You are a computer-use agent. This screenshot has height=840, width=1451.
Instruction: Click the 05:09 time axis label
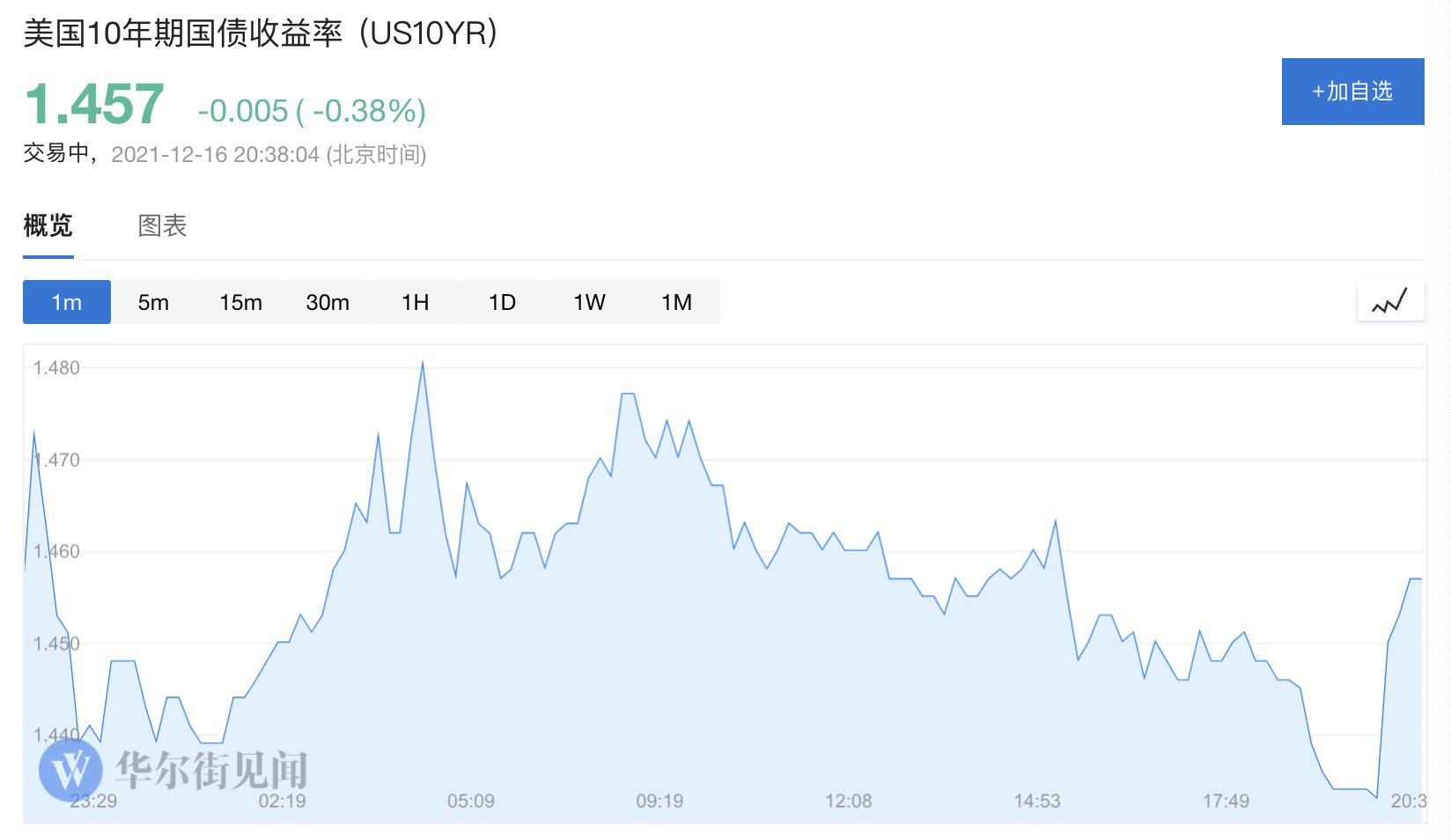[x=471, y=801]
